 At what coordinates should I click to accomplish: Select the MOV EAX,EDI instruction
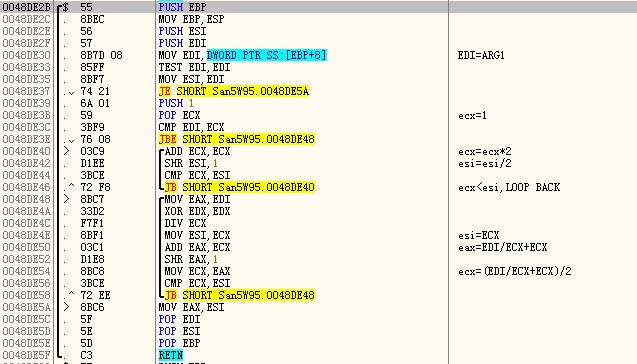(x=197, y=199)
